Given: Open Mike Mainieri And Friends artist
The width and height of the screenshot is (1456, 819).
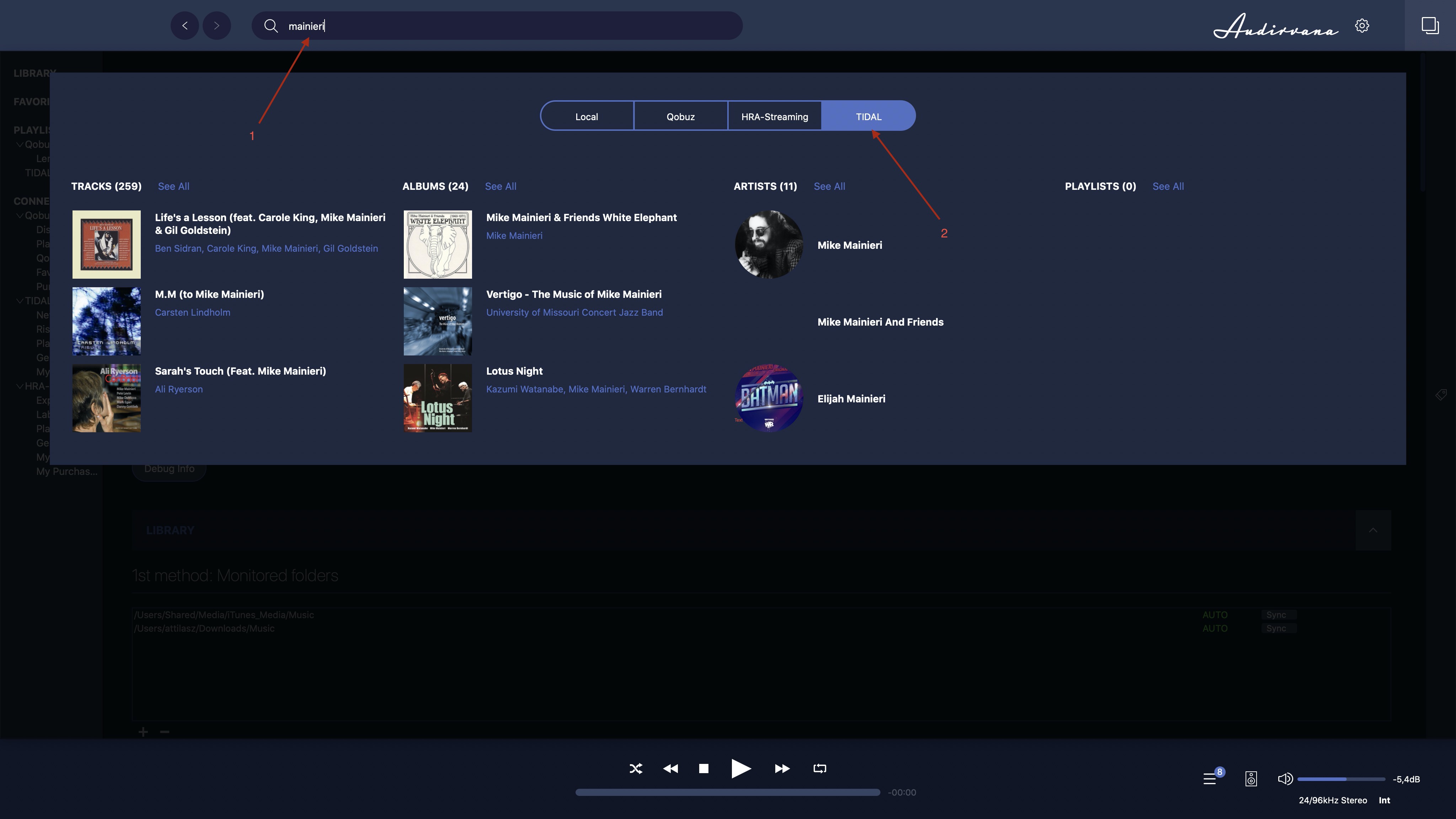Looking at the screenshot, I should coord(880,322).
